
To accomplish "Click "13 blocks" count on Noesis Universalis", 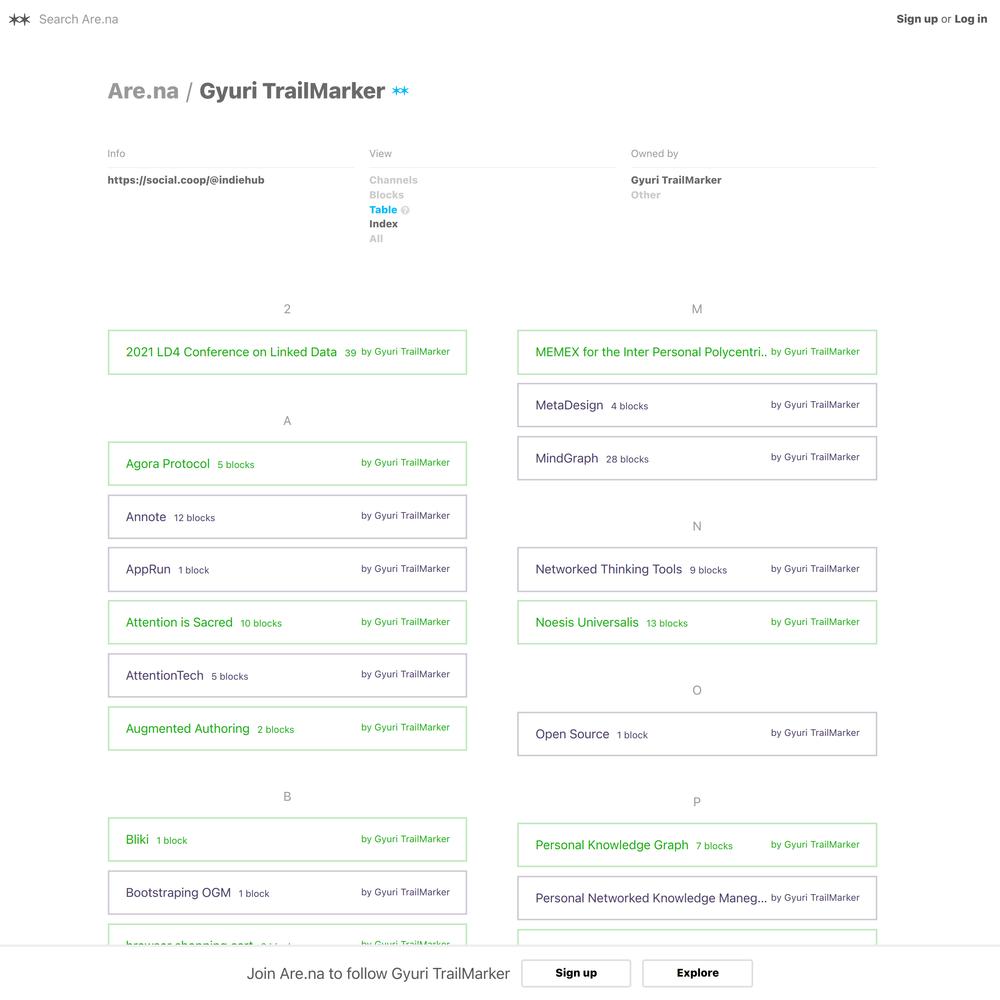I will (x=667, y=624).
